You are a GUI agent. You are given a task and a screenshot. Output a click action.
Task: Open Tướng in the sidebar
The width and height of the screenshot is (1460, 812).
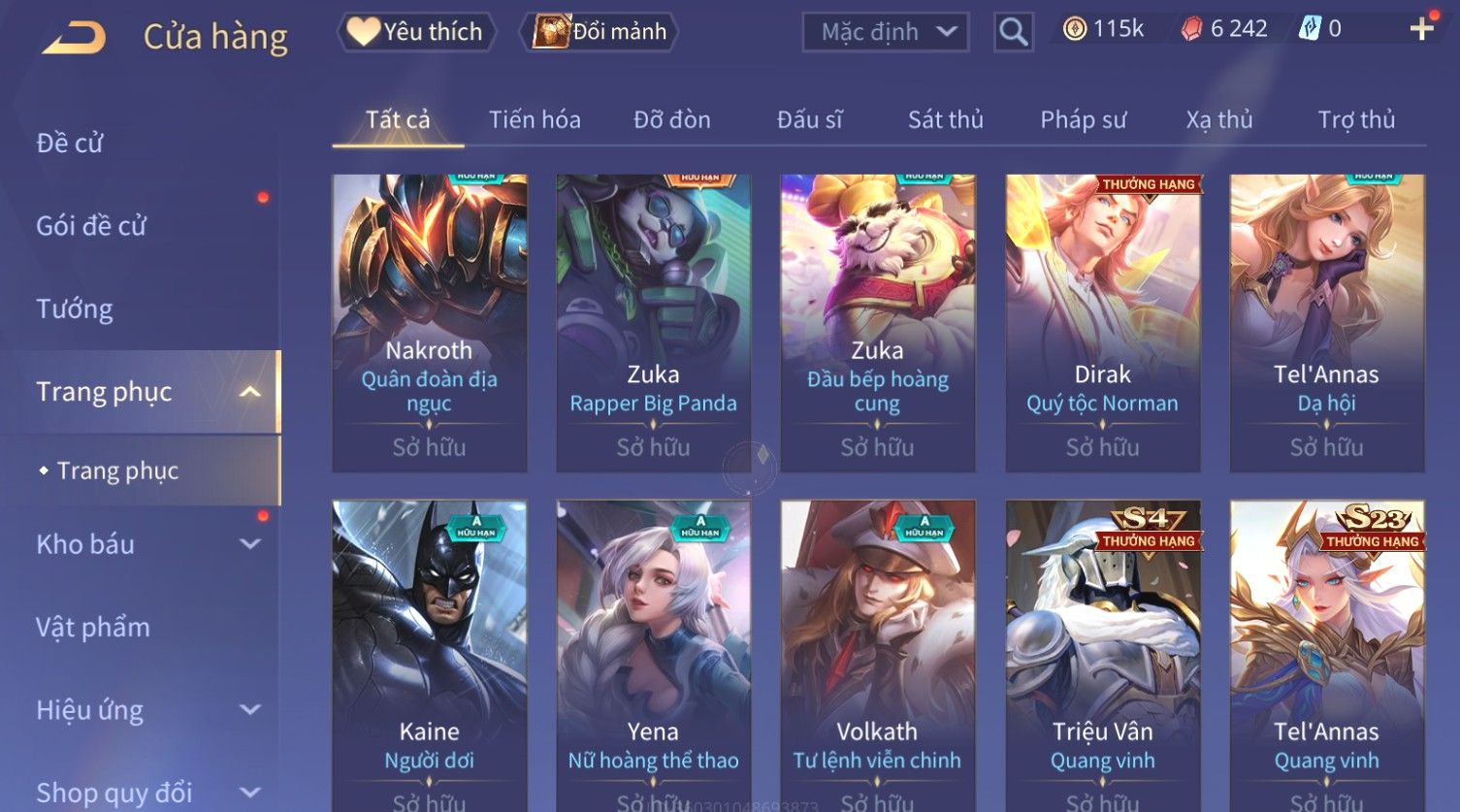point(75,309)
